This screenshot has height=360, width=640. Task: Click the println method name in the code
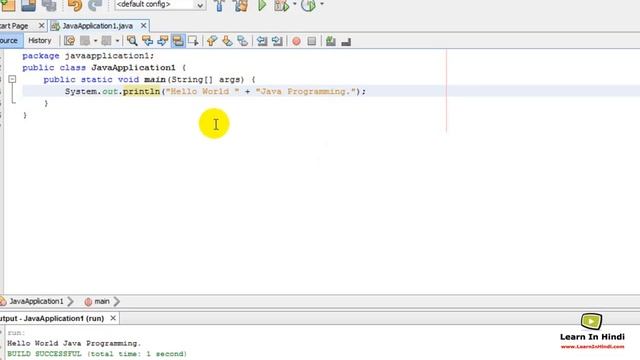tap(141, 91)
